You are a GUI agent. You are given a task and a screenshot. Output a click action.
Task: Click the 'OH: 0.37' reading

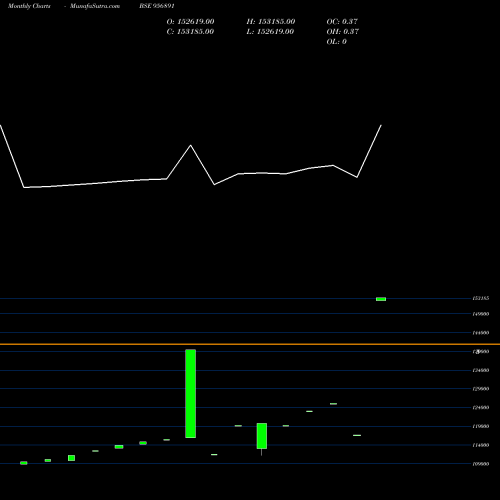(343, 32)
